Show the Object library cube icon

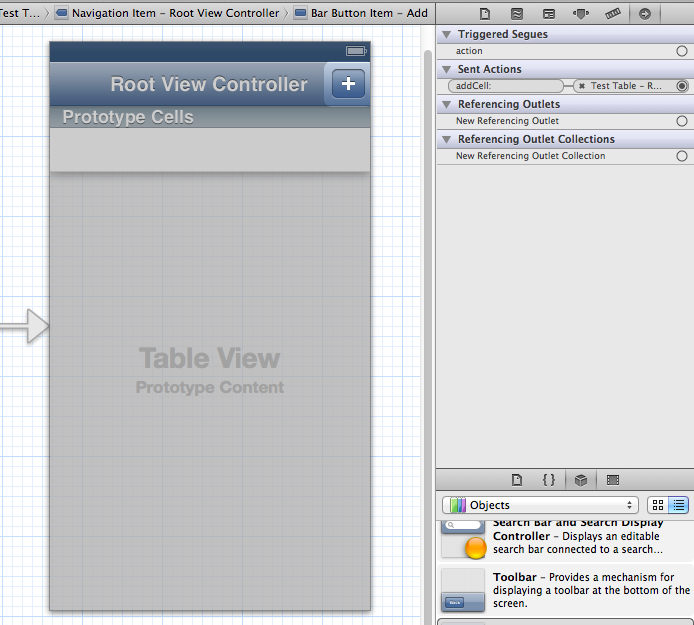(581, 480)
